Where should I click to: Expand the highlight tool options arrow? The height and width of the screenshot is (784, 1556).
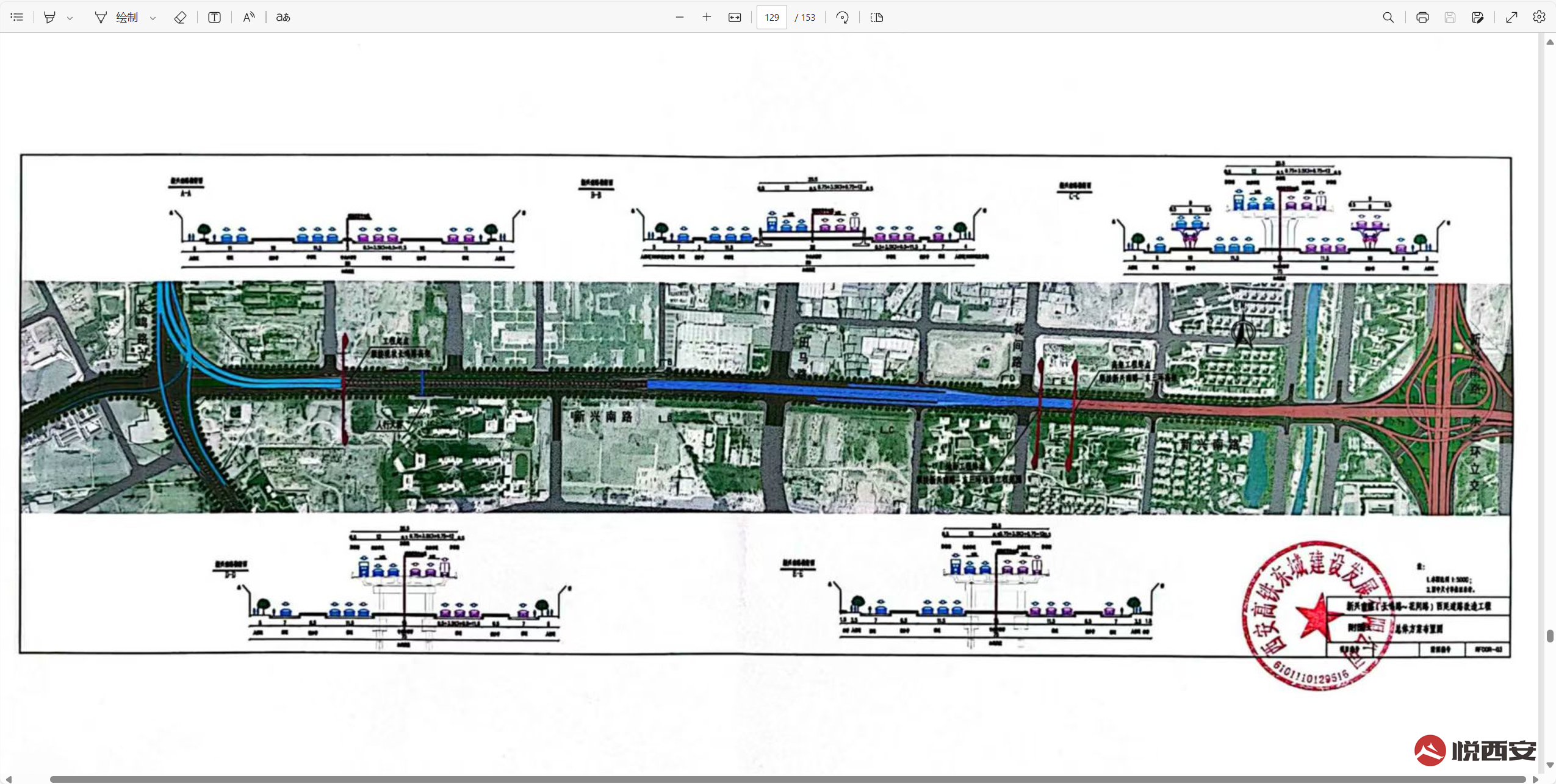(70, 18)
